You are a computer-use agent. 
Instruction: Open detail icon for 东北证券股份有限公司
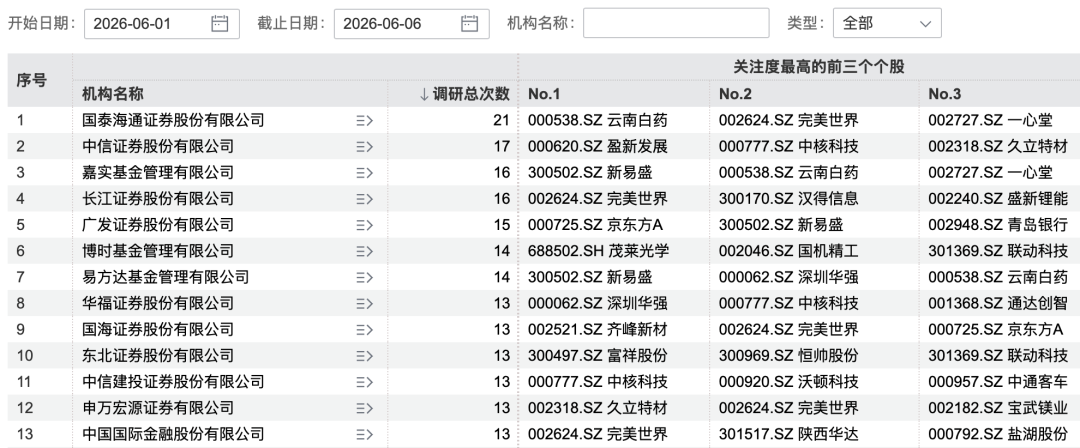click(364, 356)
